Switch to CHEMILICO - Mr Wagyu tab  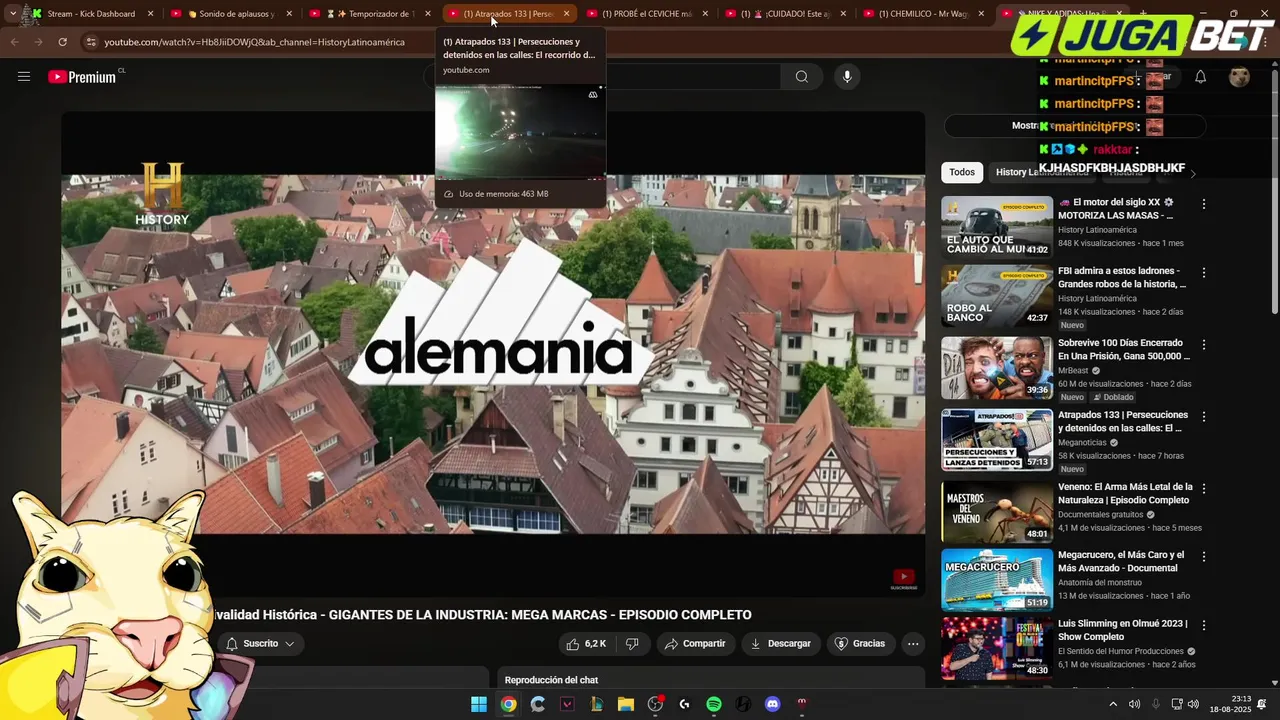coord(921,13)
